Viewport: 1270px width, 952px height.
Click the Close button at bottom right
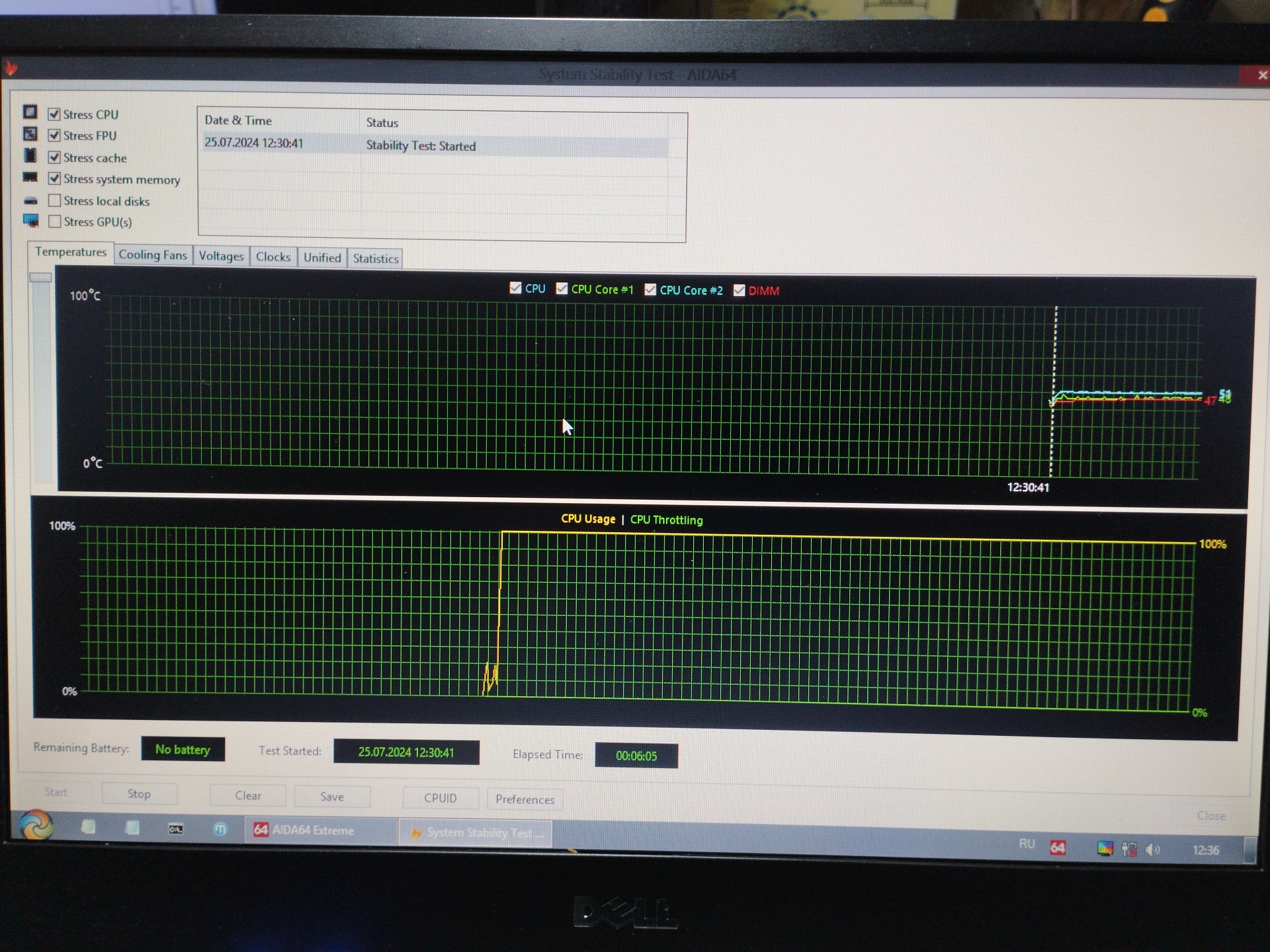[x=1211, y=816]
